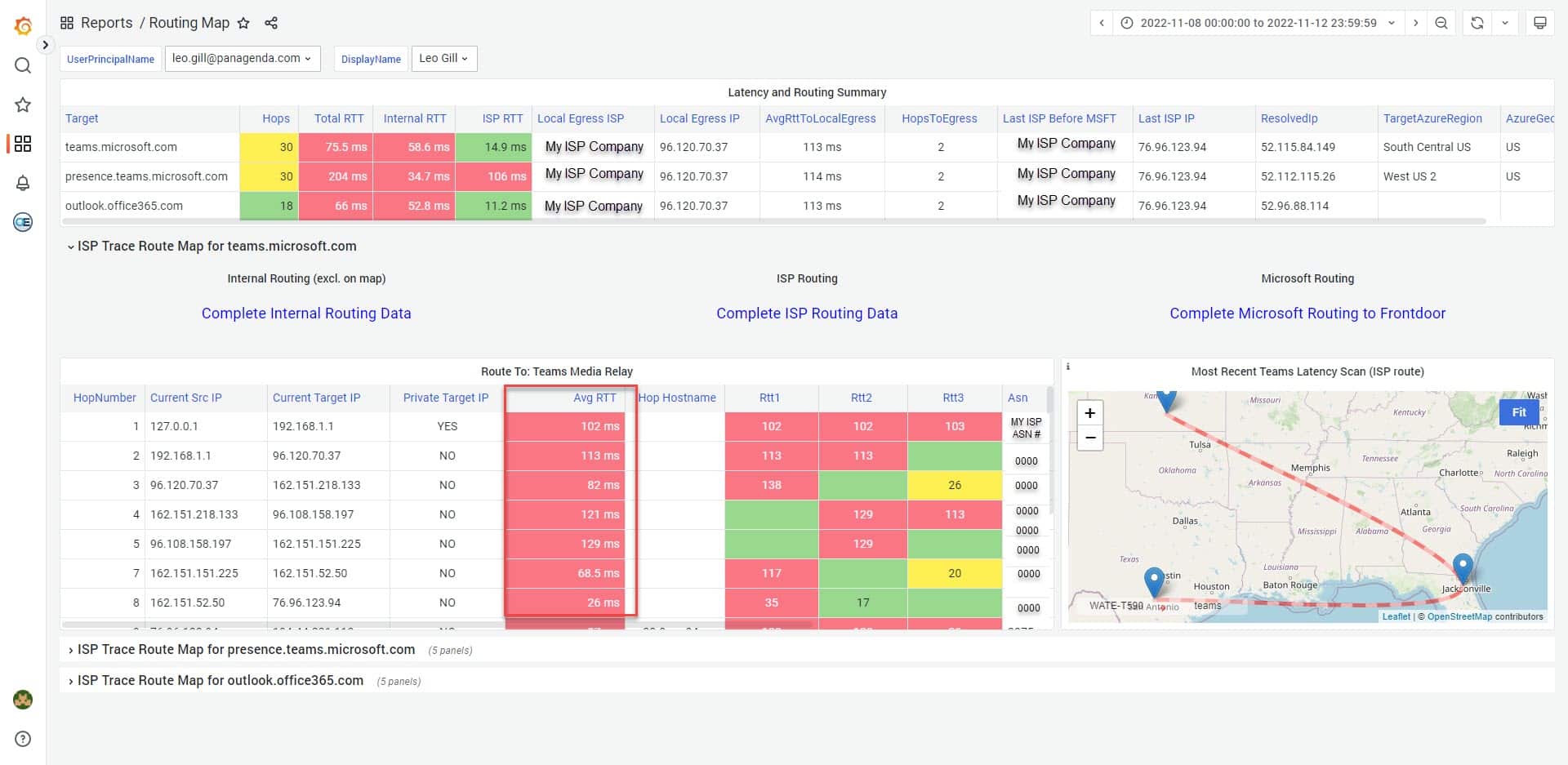Screen dimensions: 1568x765
Task: Open Complete Internal Routing Data link
Action: [x=306, y=314]
